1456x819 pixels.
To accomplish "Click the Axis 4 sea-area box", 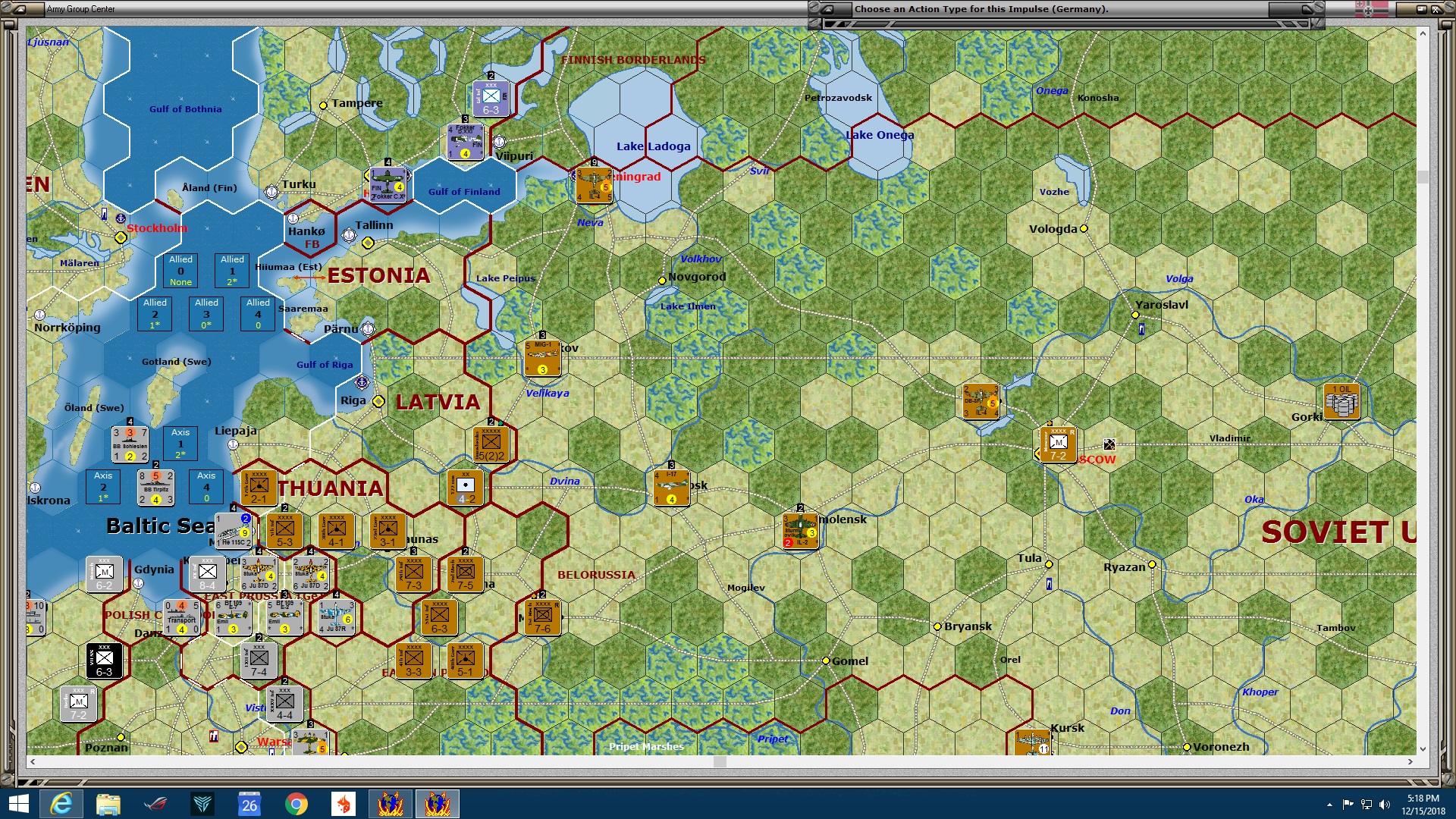I will (206, 486).
